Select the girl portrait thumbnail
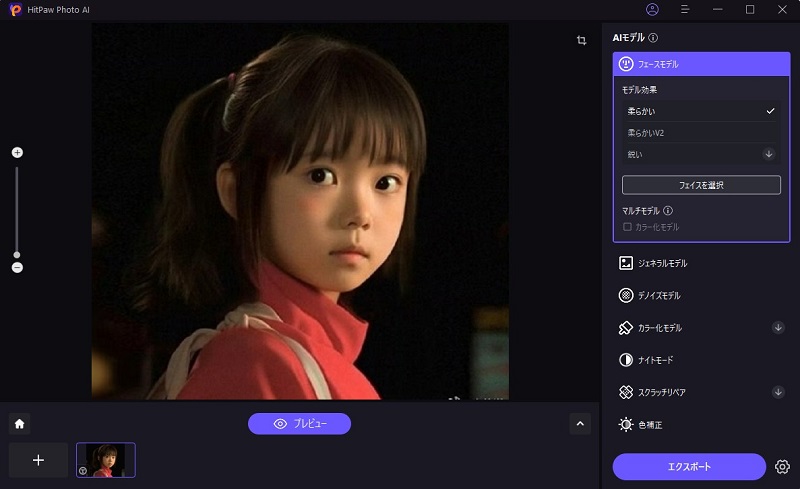This screenshot has width=800, height=489. point(106,460)
